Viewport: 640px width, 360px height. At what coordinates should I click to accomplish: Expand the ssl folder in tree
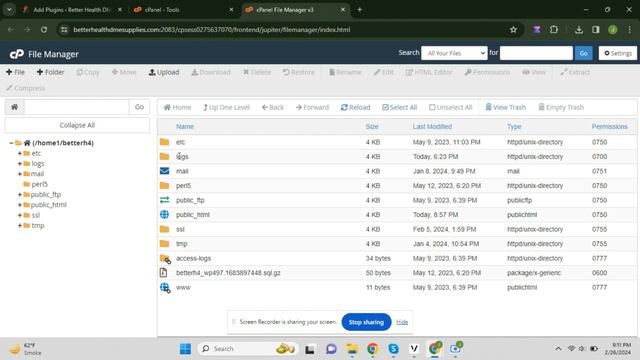[x=20, y=215]
